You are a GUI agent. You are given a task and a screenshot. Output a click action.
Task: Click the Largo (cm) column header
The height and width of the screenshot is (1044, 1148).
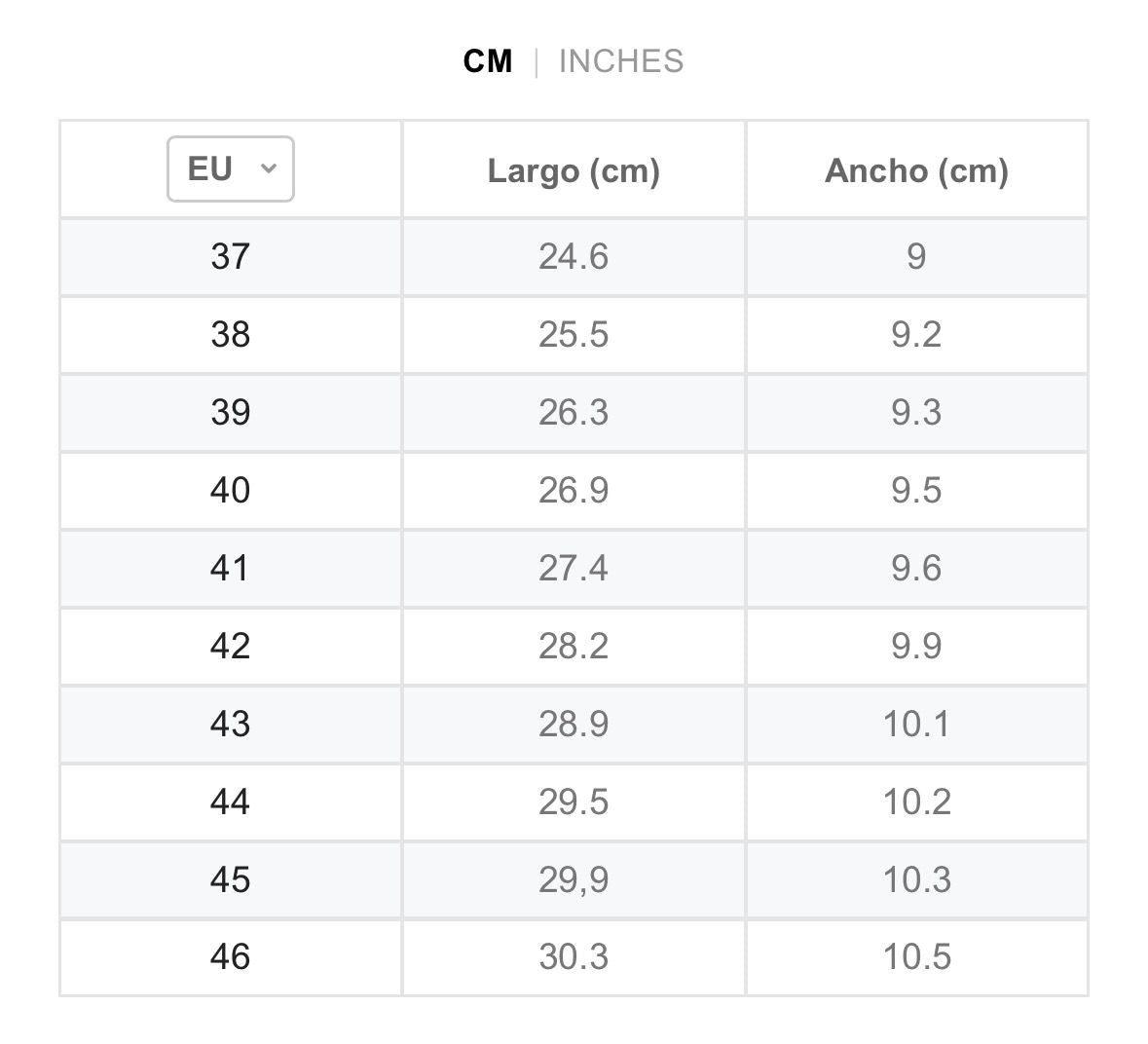574,170
